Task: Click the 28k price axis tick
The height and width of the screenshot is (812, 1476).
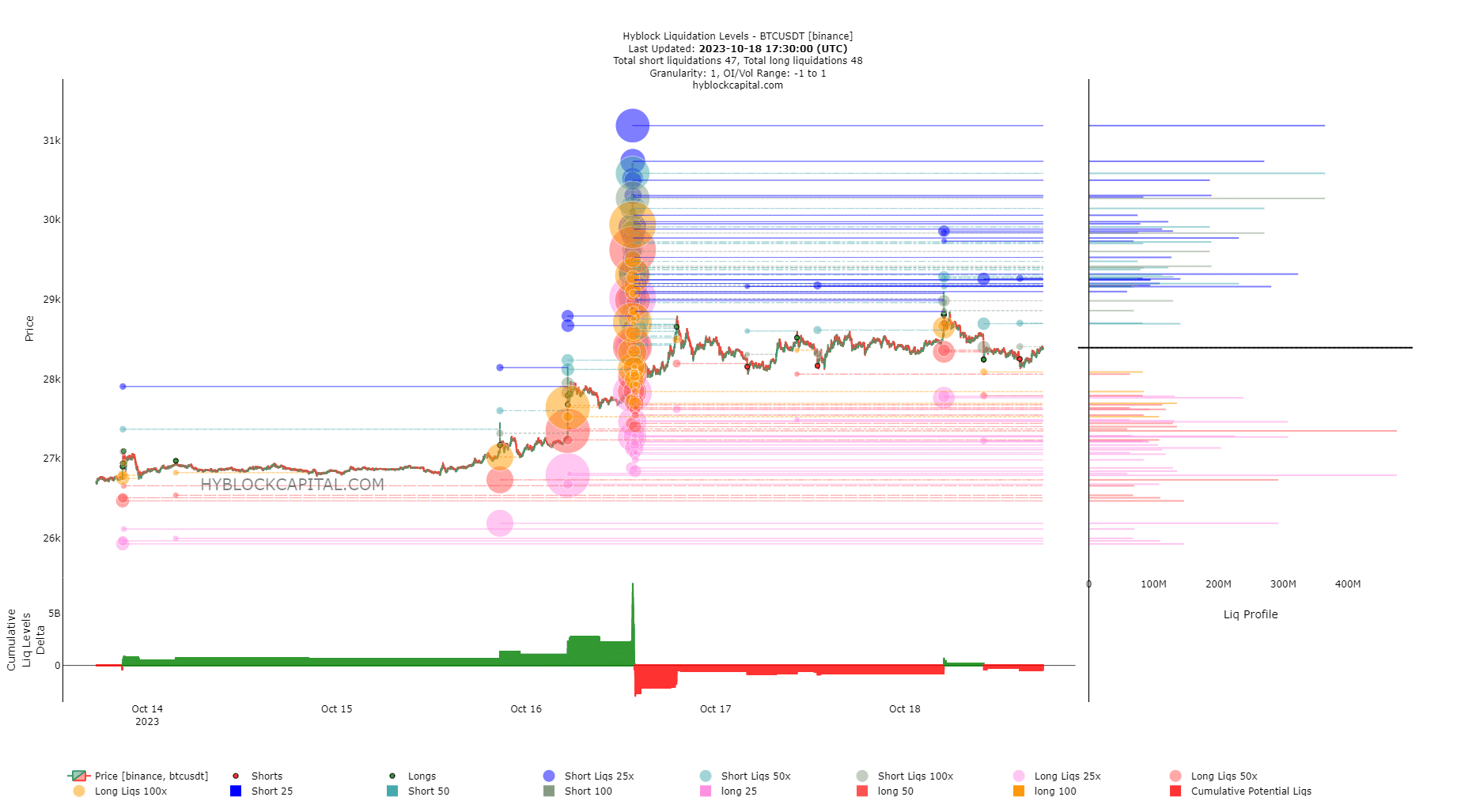Action: point(51,380)
